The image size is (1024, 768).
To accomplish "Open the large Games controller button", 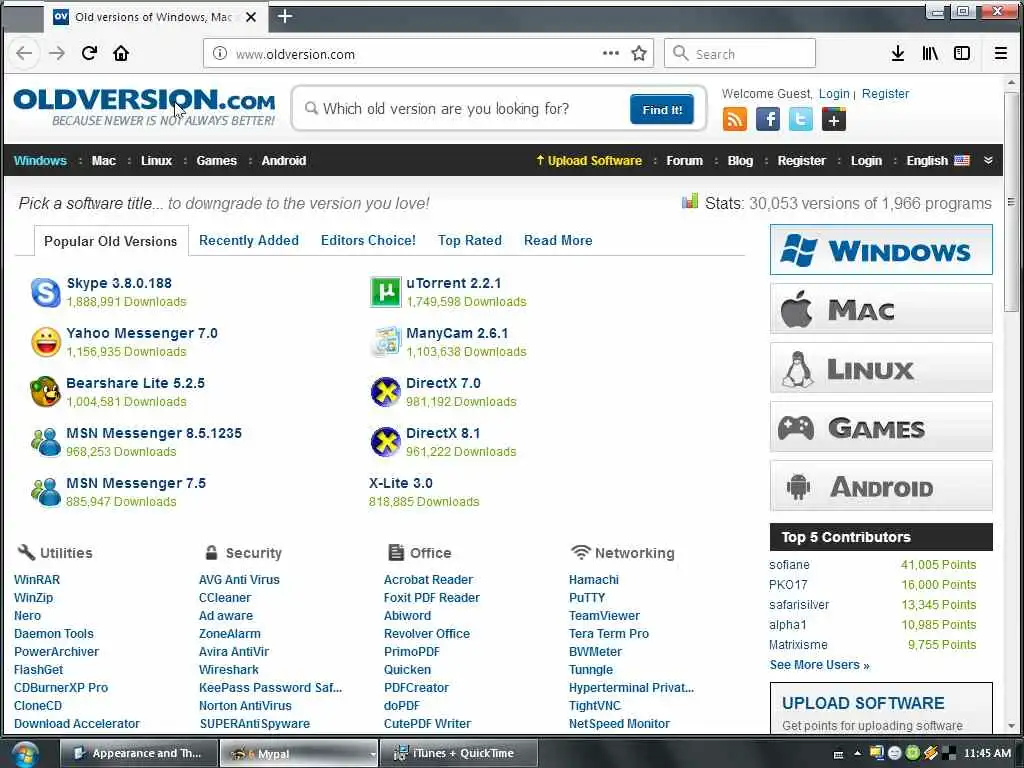I will tap(881, 427).
